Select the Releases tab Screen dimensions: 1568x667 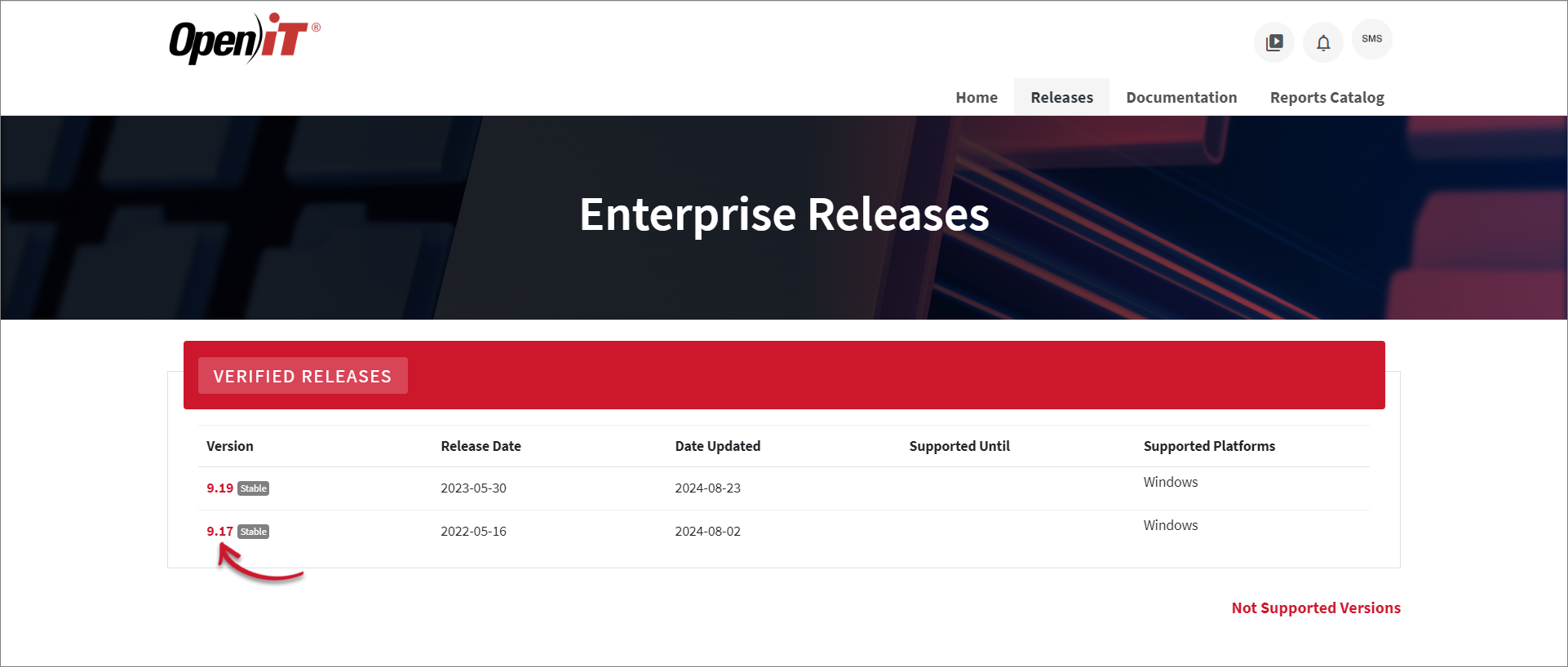[x=1061, y=97]
